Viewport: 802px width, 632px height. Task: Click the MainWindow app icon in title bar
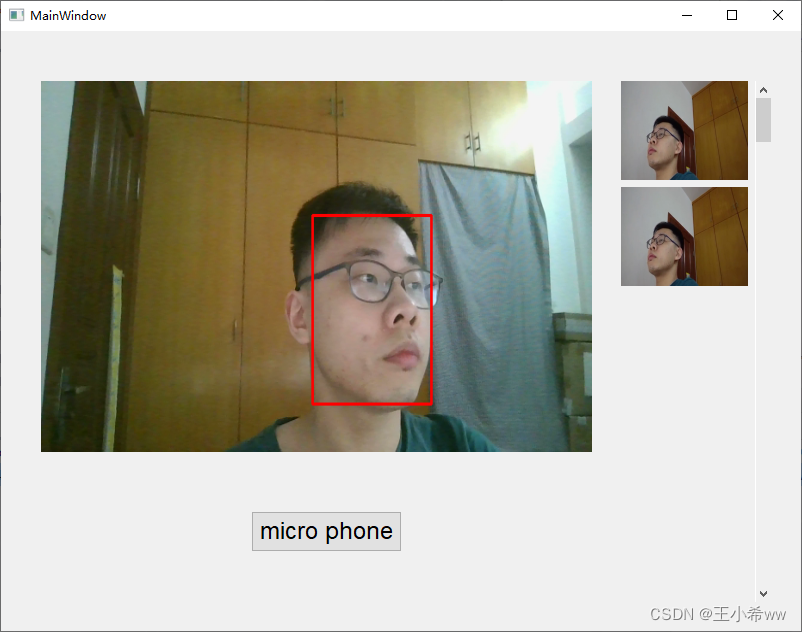click(16, 15)
